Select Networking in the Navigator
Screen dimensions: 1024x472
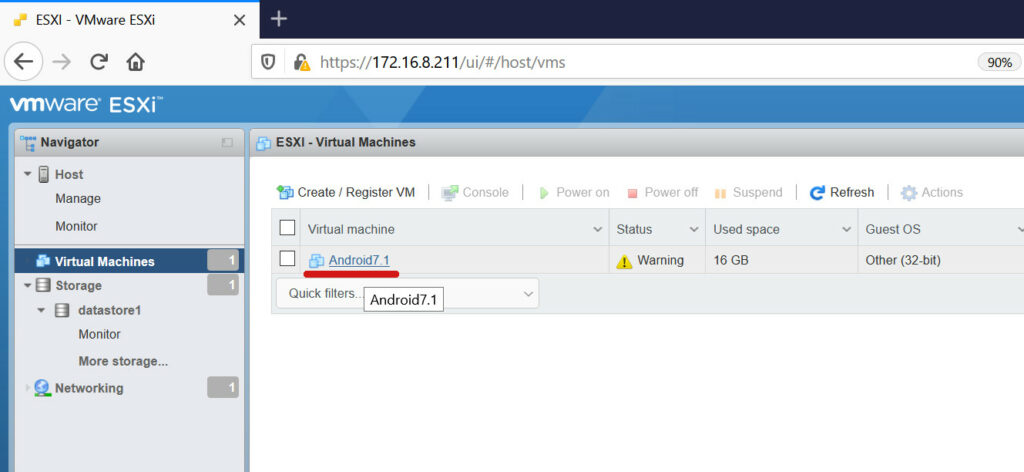pos(89,388)
